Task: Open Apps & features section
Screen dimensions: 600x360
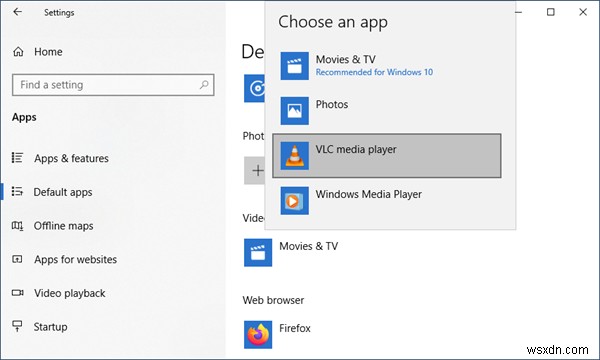Action: point(71,158)
